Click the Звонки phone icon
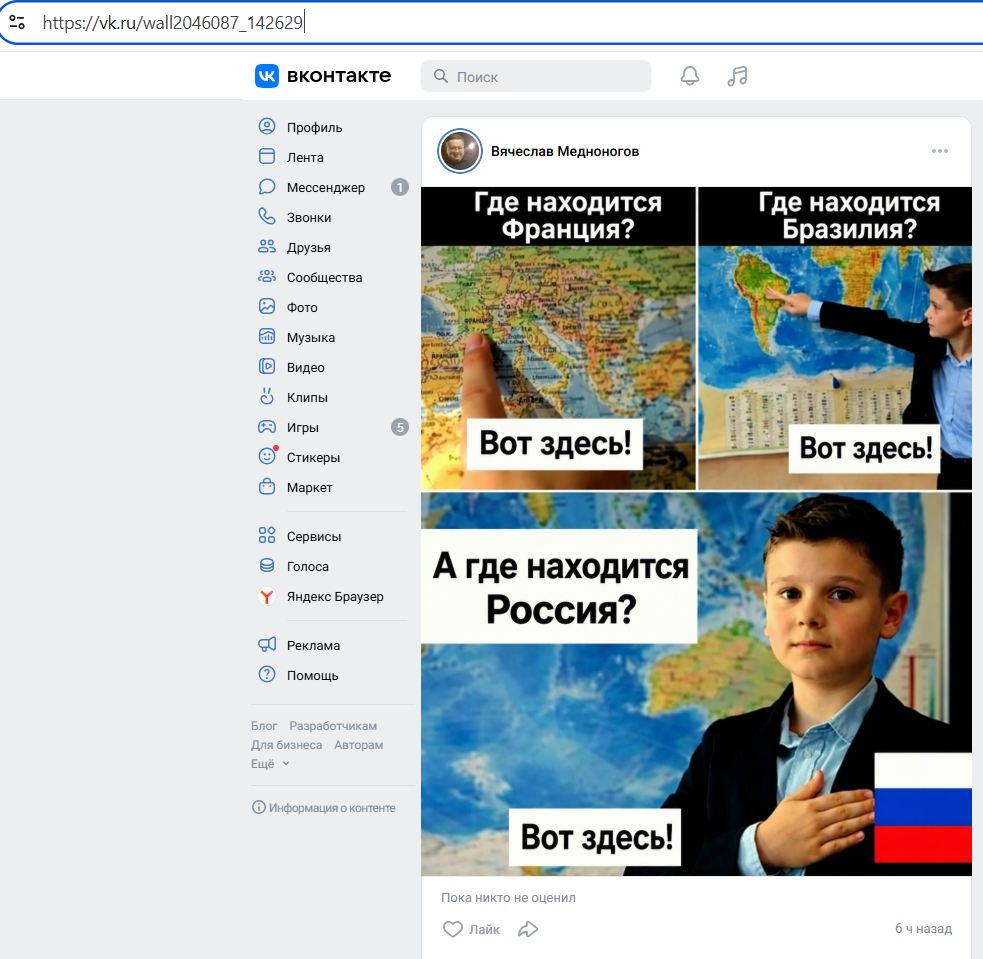 [267, 217]
